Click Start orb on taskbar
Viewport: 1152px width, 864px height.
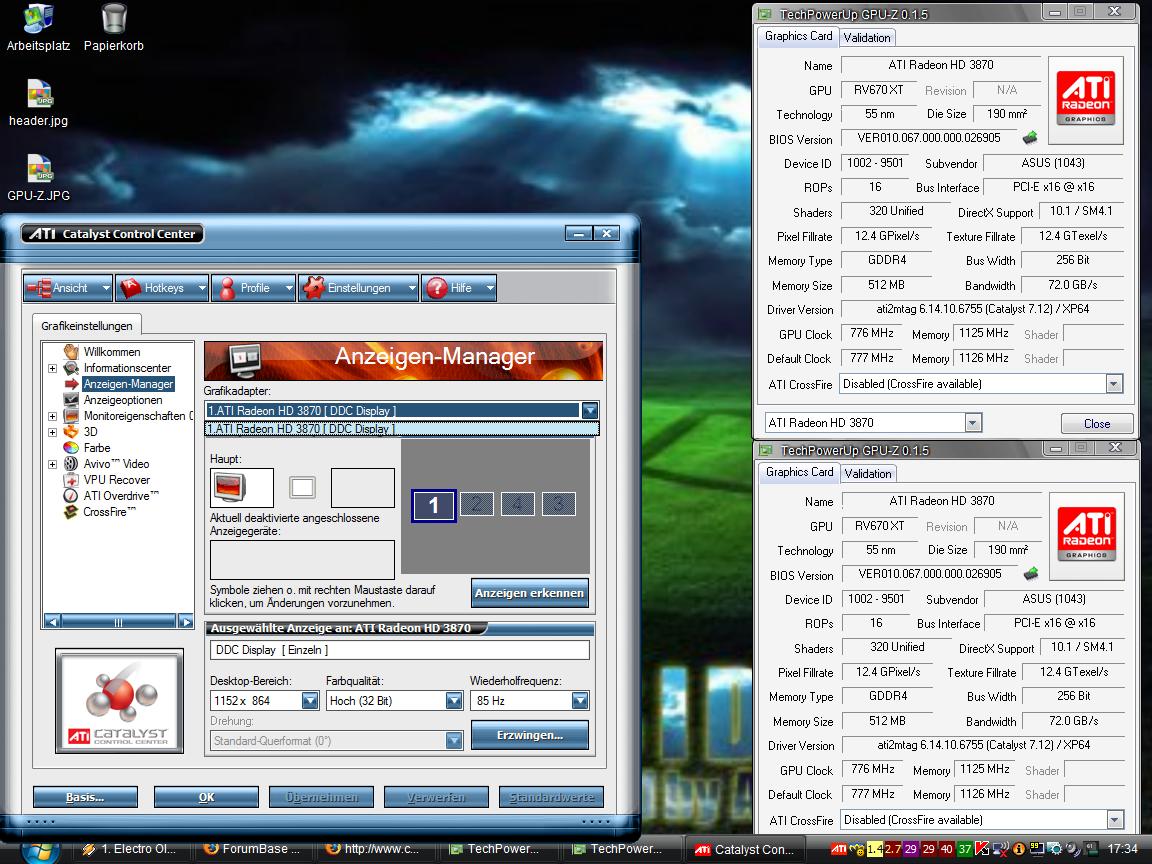[x=40, y=852]
